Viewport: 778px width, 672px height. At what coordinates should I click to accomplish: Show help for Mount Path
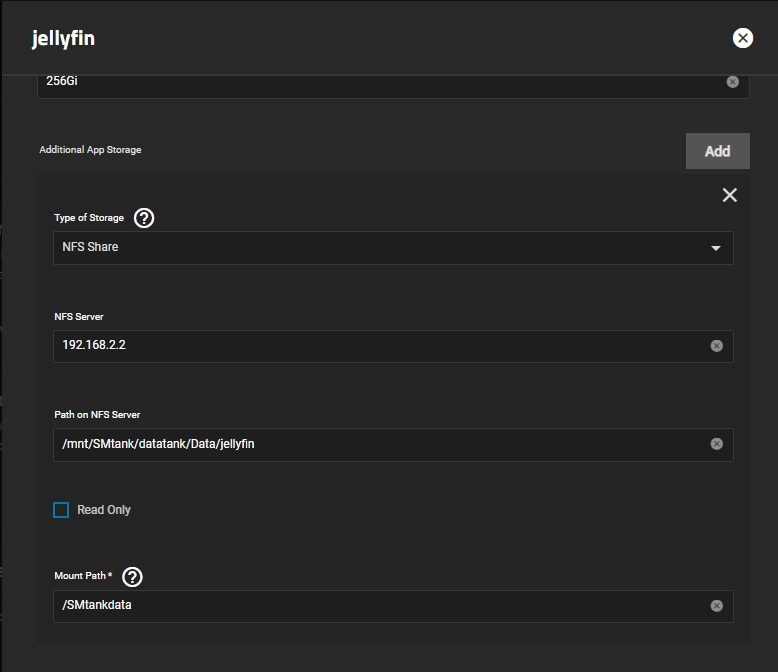pos(132,577)
